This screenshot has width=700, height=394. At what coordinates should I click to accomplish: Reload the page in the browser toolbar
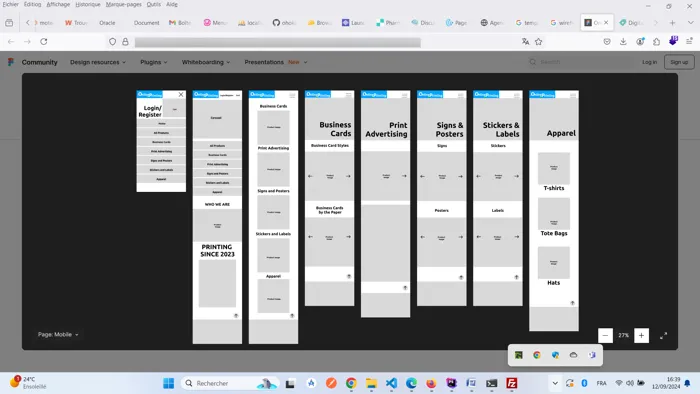44,41
